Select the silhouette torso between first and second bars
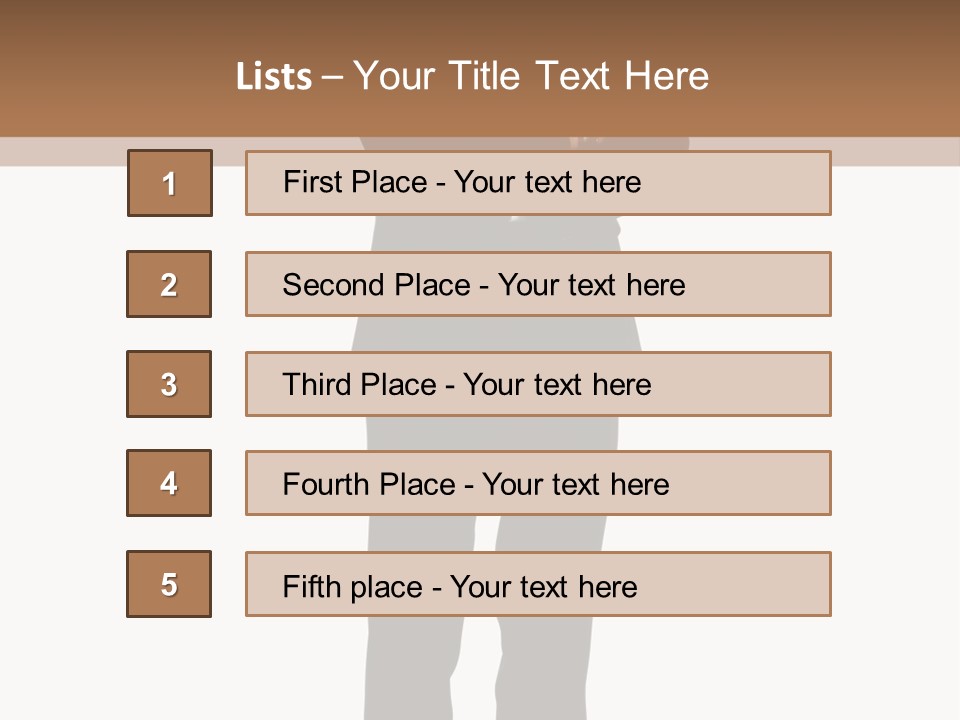This screenshot has height=720, width=960. pyautogui.click(x=500, y=233)
